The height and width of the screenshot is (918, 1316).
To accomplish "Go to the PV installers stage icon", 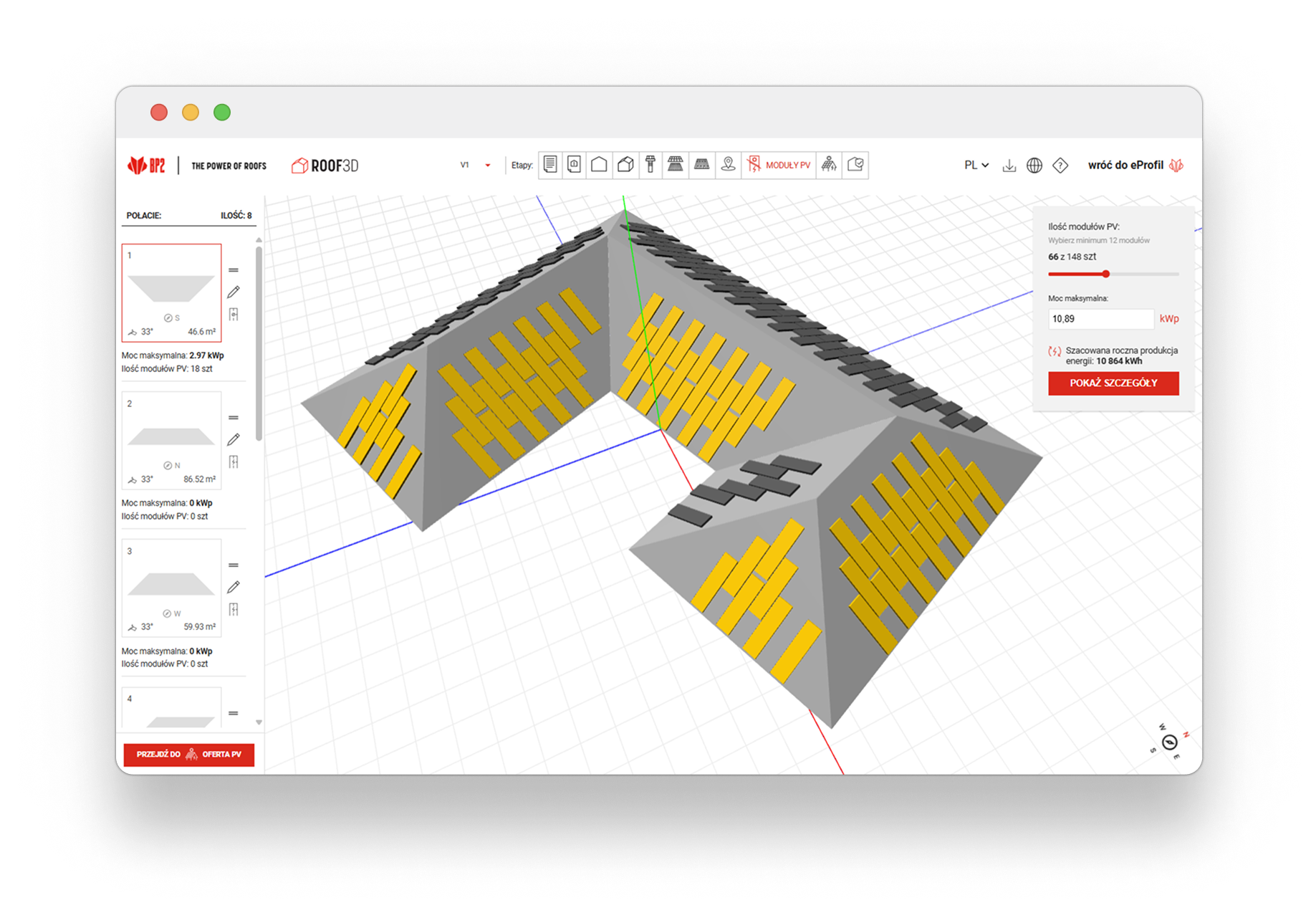I will (x=829, y=165).
